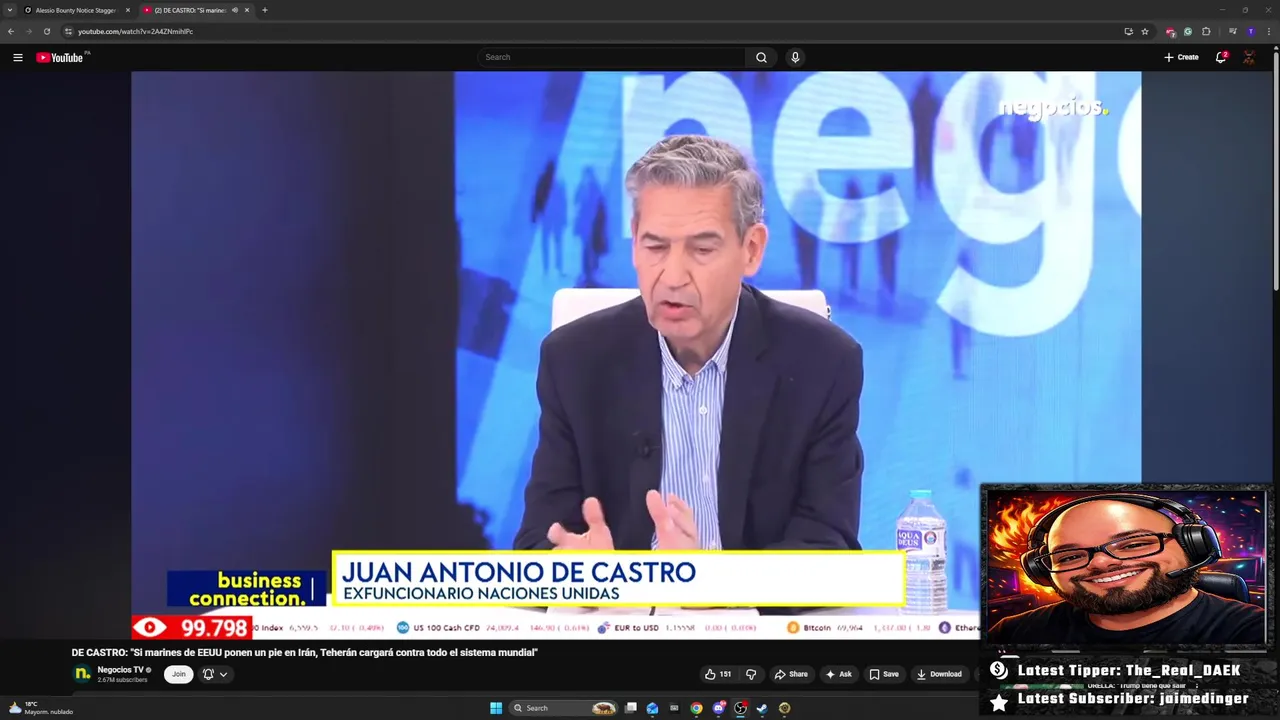Expand the browser tab search dropdown
Screen dimensions: 1280x720
click(10, 10)
